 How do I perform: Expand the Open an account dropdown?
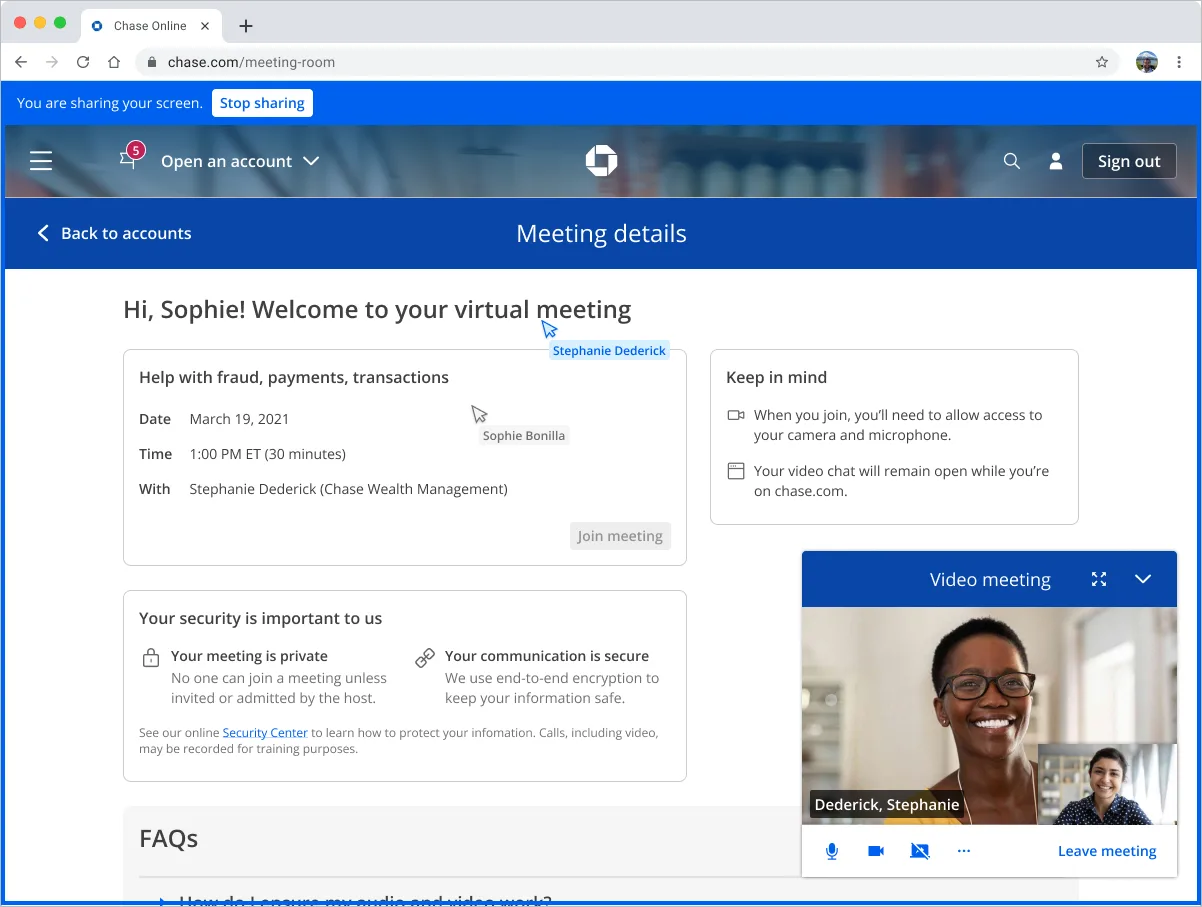(x=240, y=161)
